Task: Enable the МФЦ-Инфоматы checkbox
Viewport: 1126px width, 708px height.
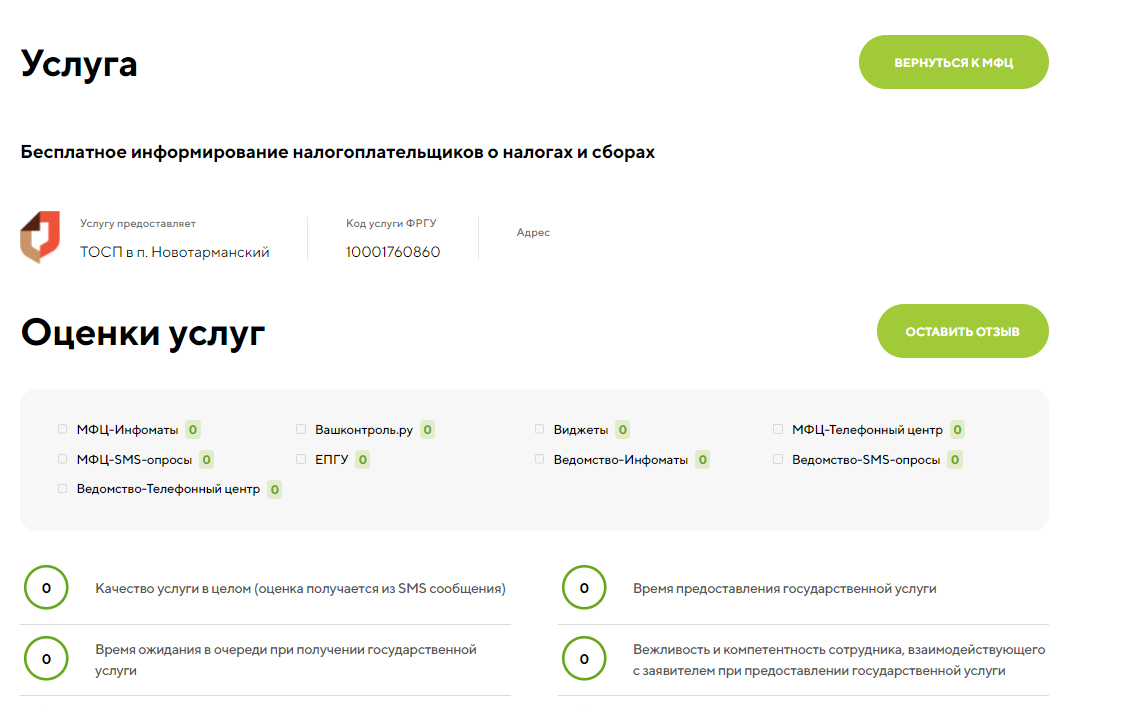Action: point(62,430)
